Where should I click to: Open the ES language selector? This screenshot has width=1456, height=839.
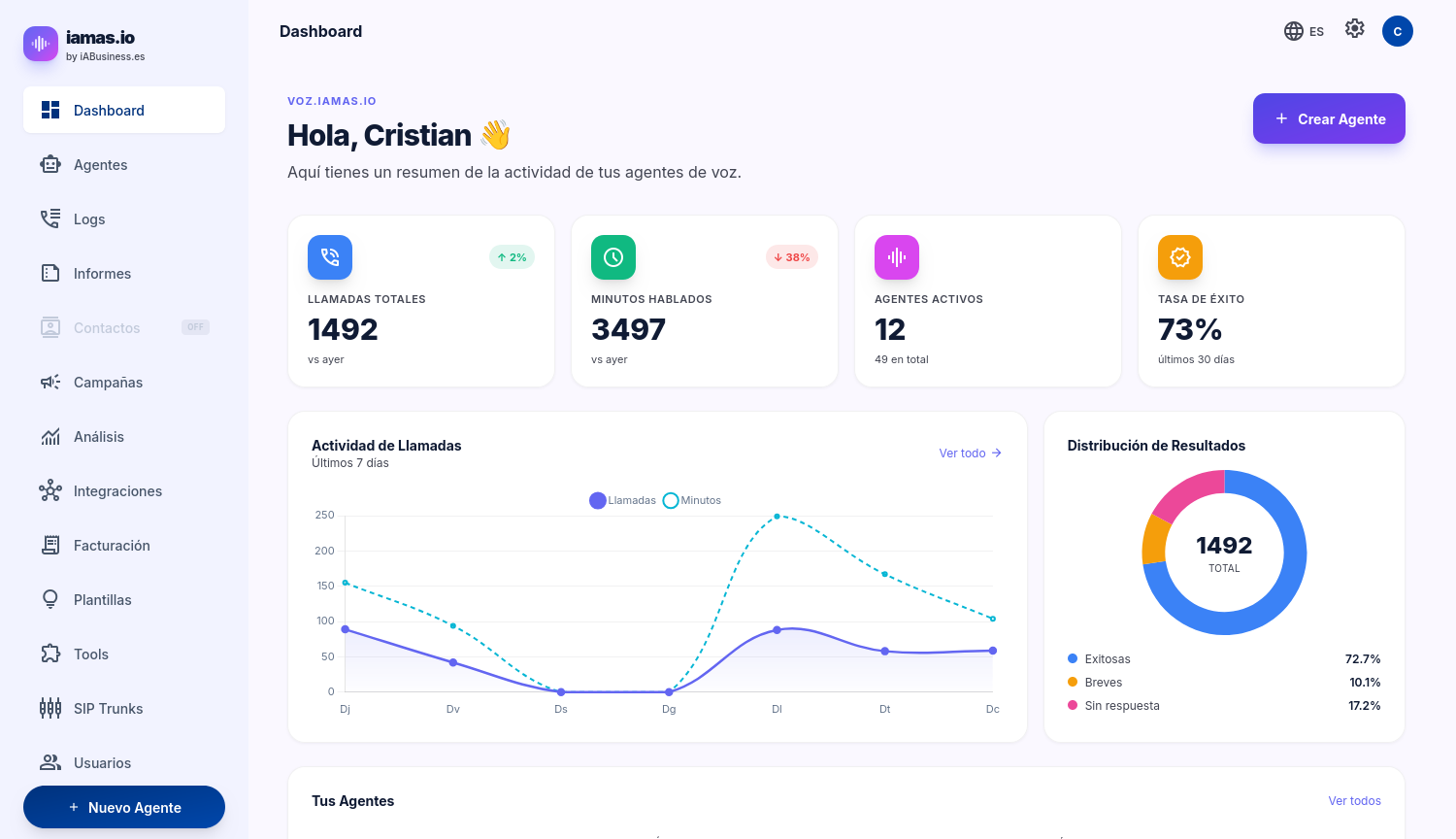tap(1305, 31)
